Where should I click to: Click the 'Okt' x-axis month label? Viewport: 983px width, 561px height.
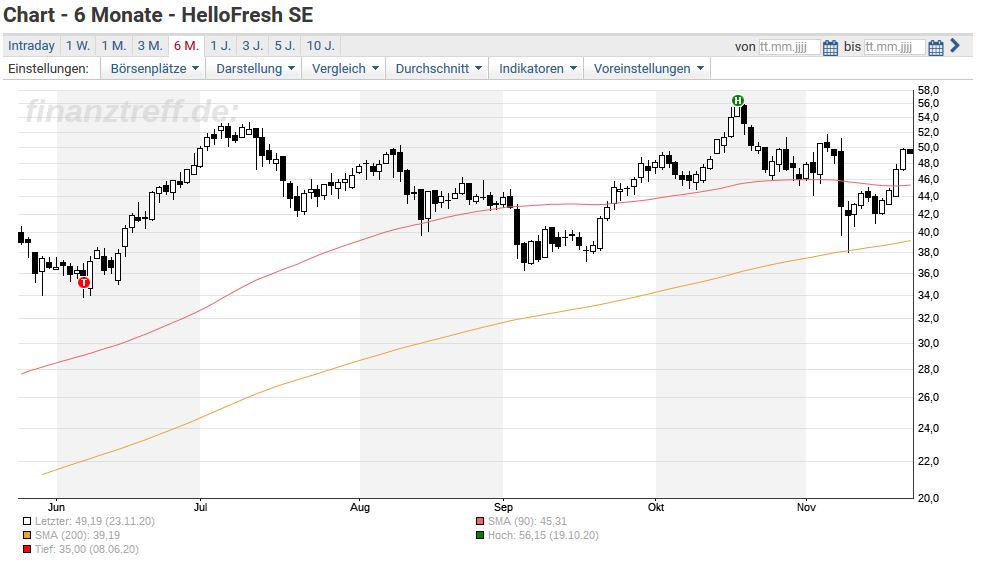[656, 507]
